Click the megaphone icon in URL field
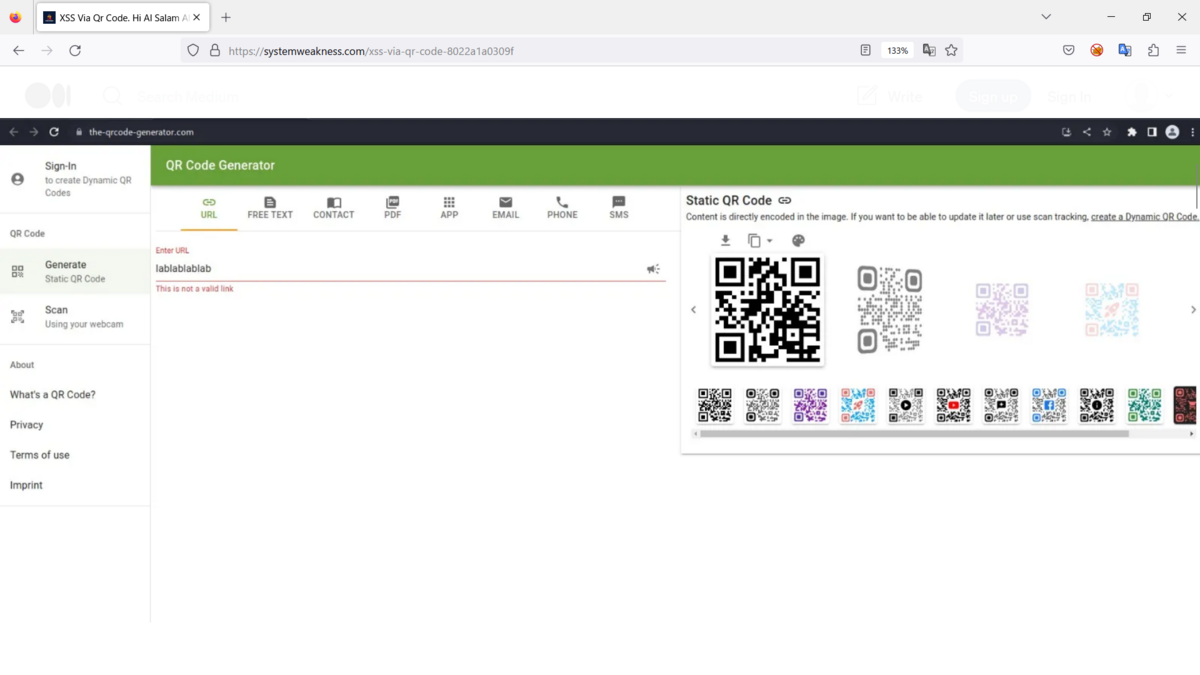The height and width of the screenshot is (675, 1200). pyautogui.click(x=653, y=269)
